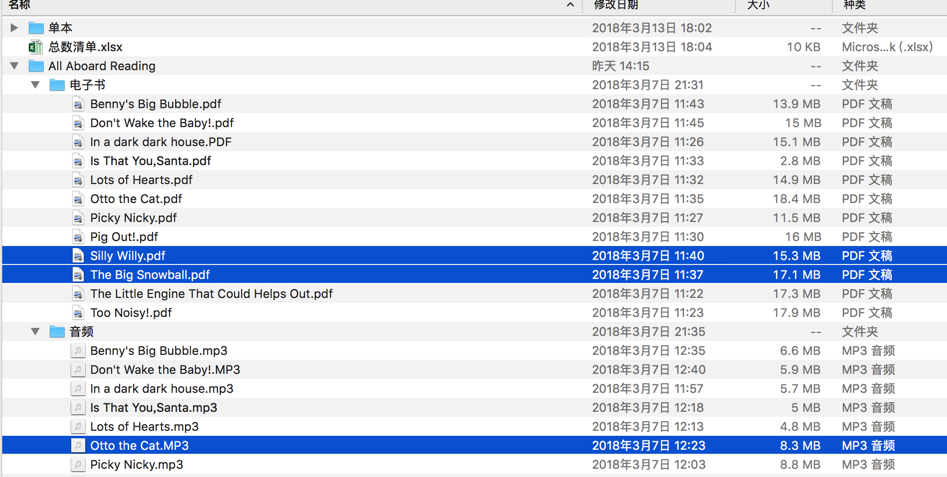Select the 单本 folder icon
Screen dimensions: 947x477
pyautogui.click(x=36, y=28)
